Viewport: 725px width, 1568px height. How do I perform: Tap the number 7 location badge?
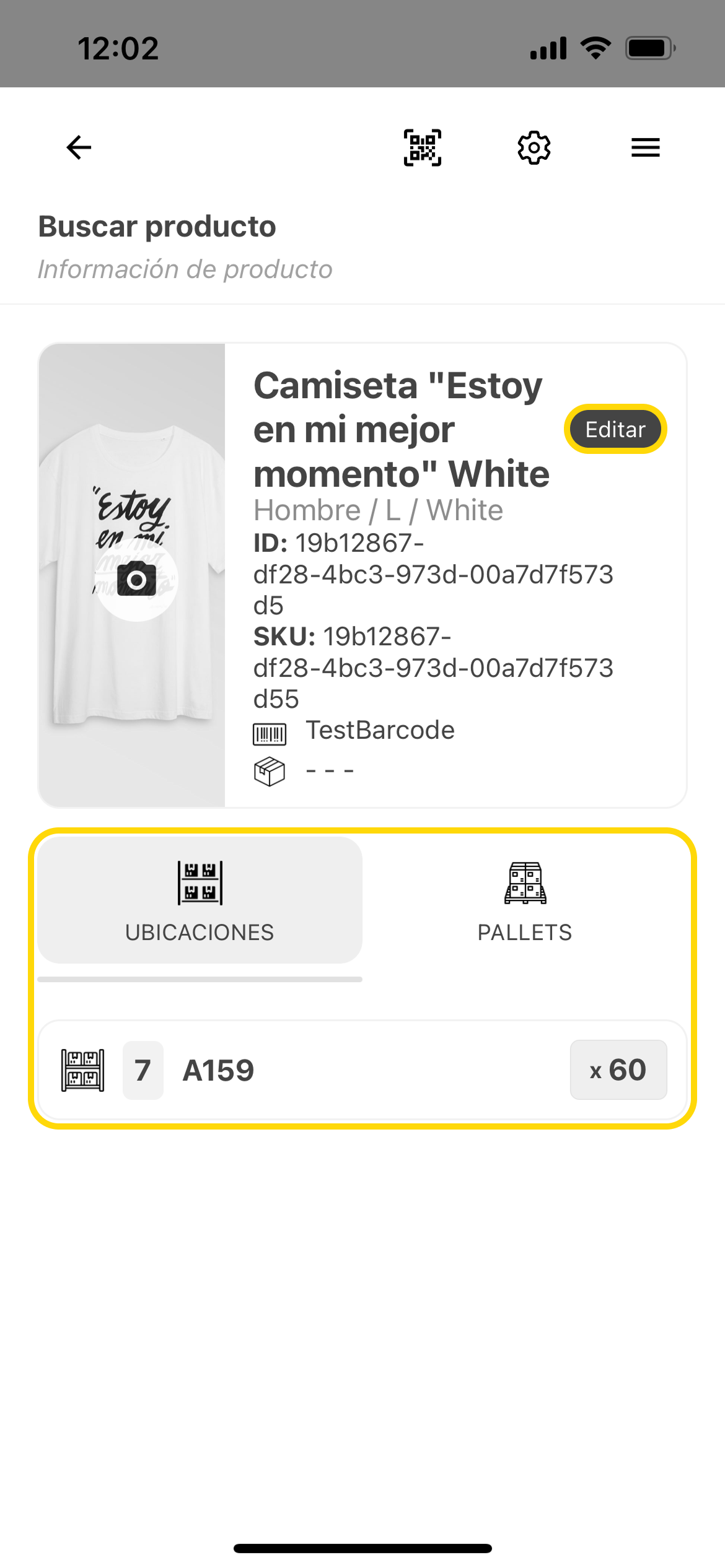pyautogui.click(x=143, y=1070)
